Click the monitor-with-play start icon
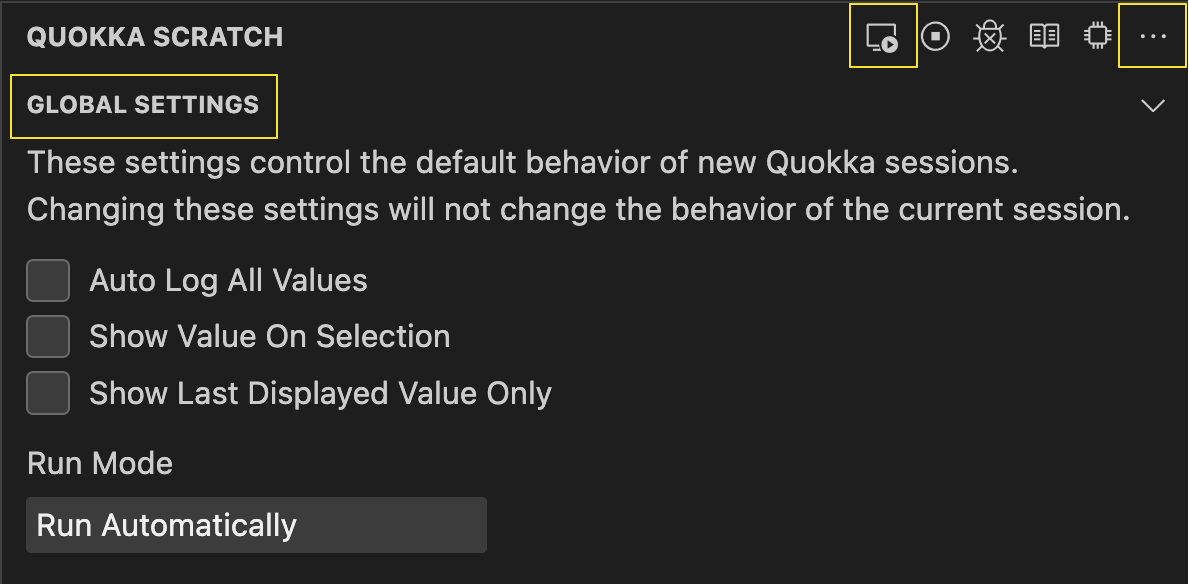 pos(882,38)
